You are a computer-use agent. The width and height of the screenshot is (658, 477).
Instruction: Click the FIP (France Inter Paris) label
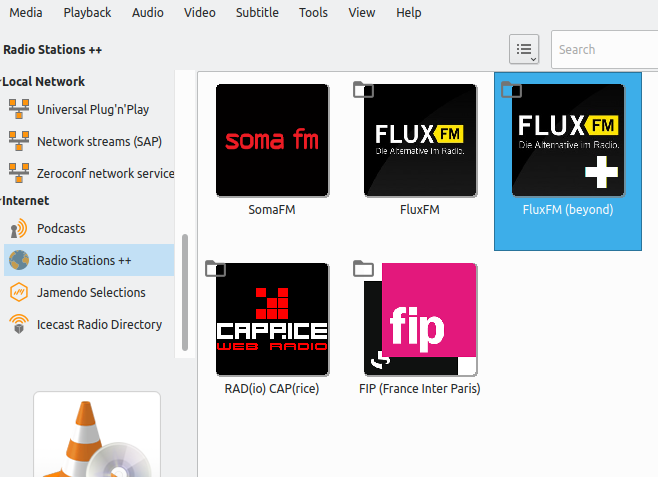pos(420,388)
